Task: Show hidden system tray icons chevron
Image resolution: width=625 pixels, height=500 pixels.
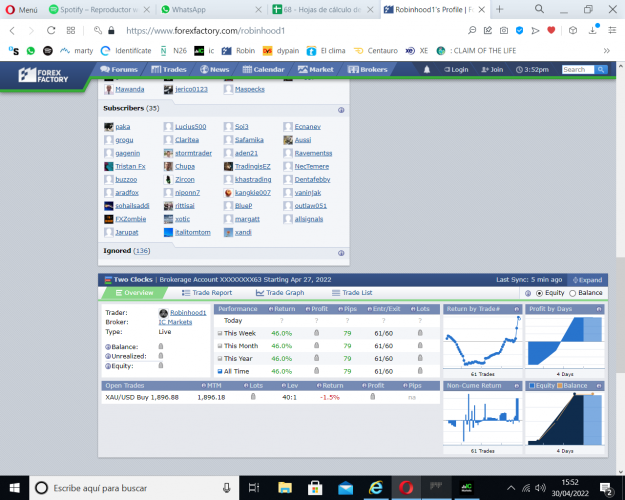Action: click(511, 488)
